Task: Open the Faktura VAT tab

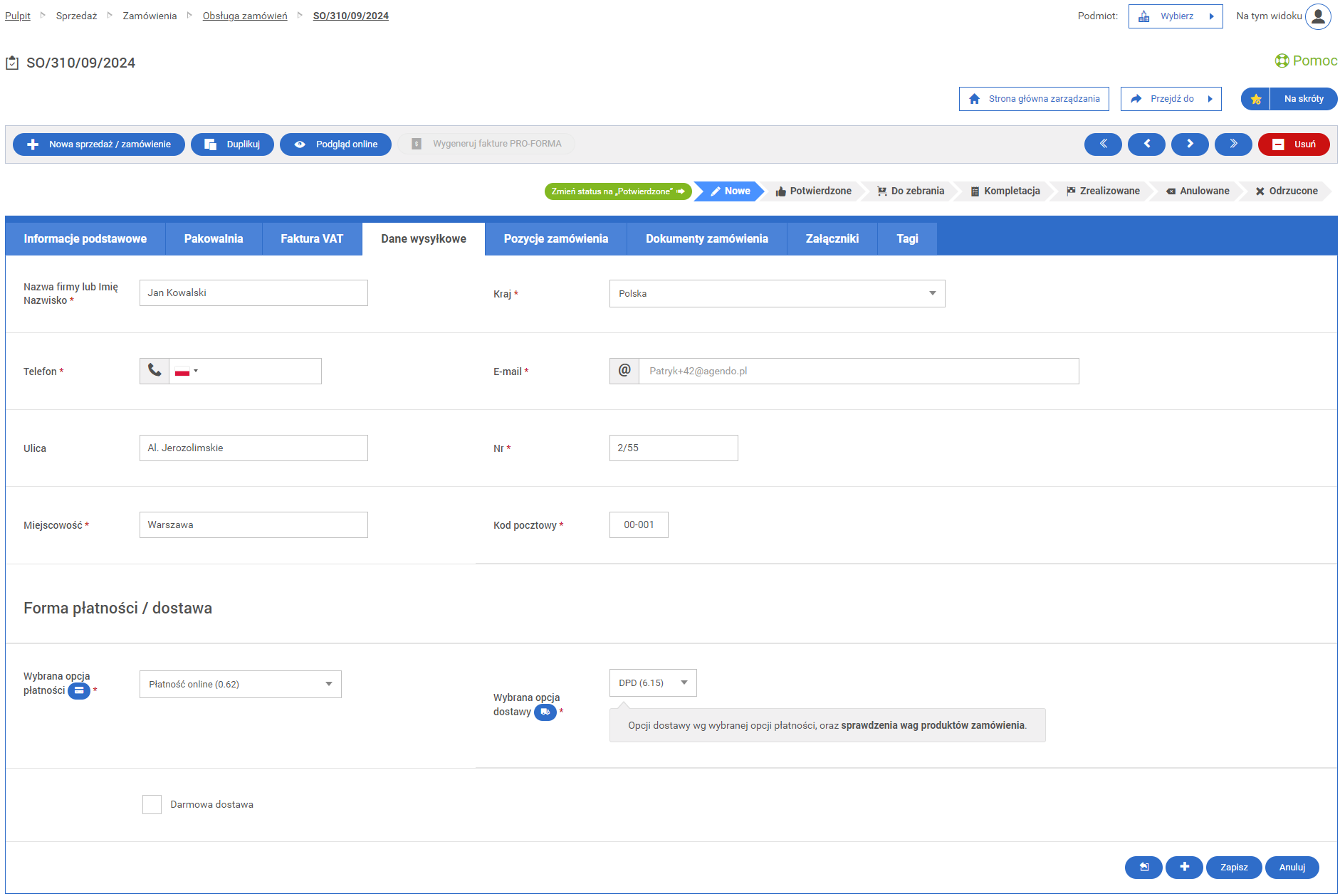Action: [312, 239]
